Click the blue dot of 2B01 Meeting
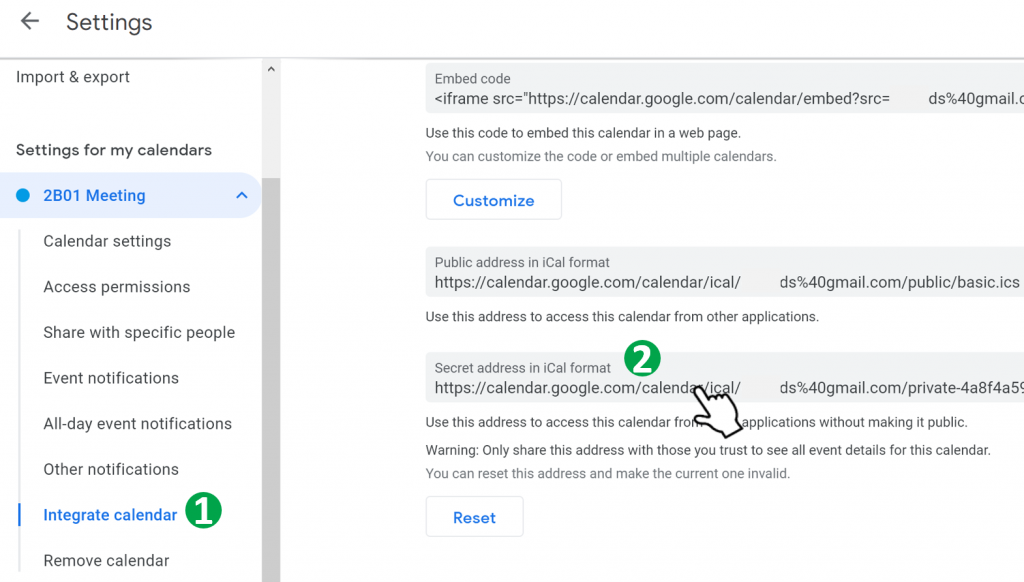1024x582 pixels. coord(23,195)
